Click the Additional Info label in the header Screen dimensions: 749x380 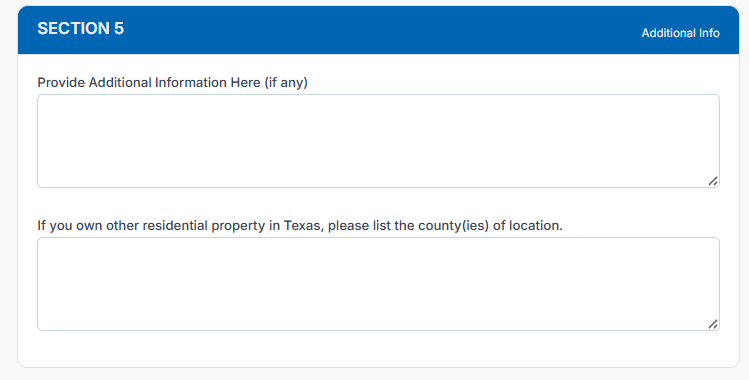[680, 33]
